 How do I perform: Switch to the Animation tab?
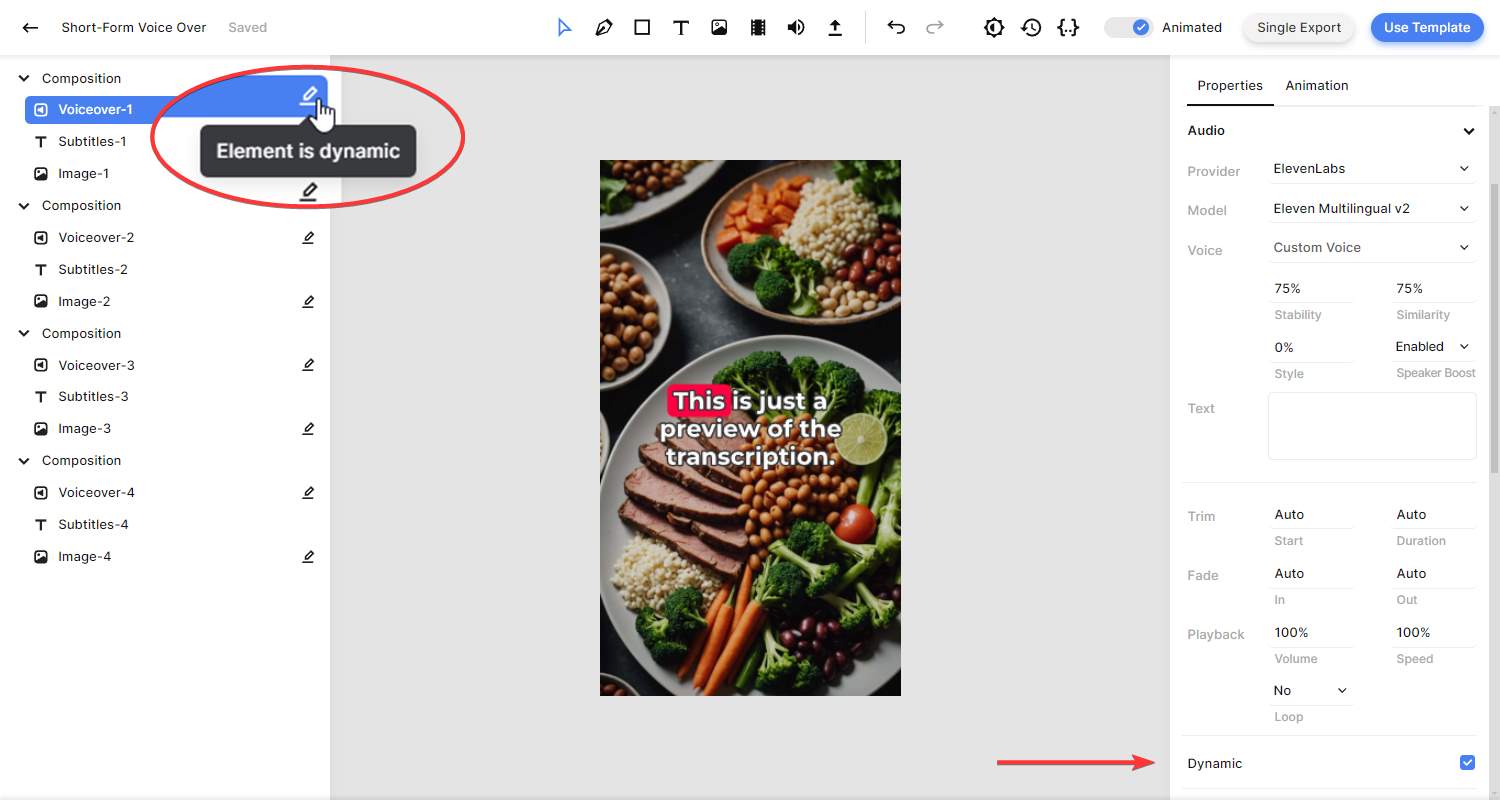tap(1316, 86)
